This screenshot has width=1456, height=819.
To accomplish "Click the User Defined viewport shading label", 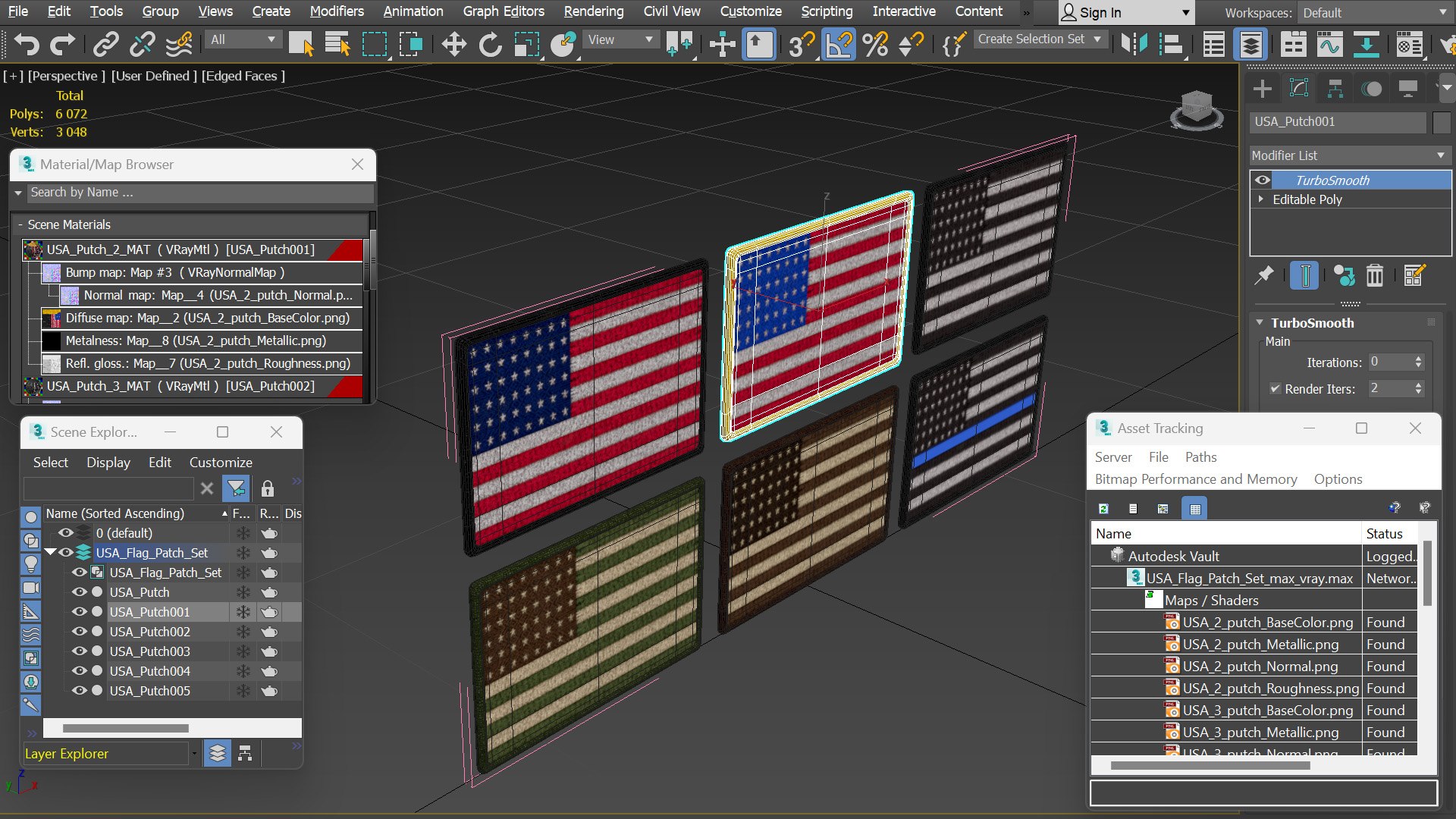I will coord(154,76).
